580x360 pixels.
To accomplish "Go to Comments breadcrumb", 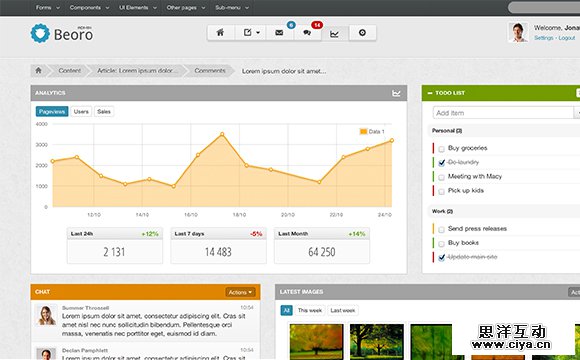I will pyautogui.click(x=210, y=71).
